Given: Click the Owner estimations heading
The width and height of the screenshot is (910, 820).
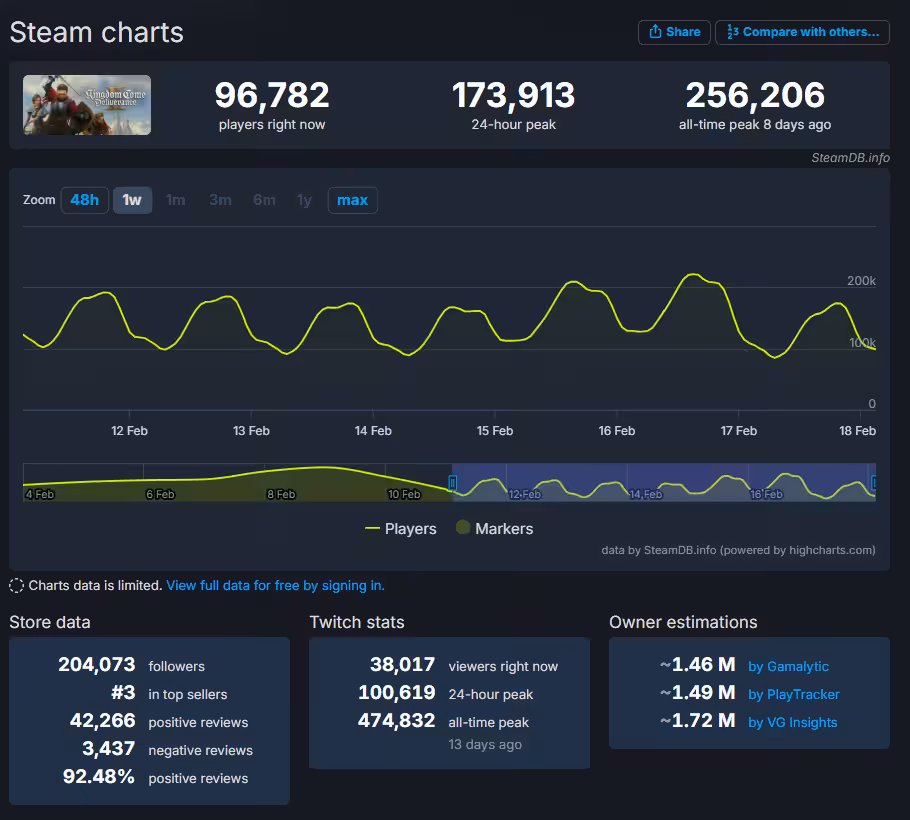Looking at the screenshot, I should 683,622.
